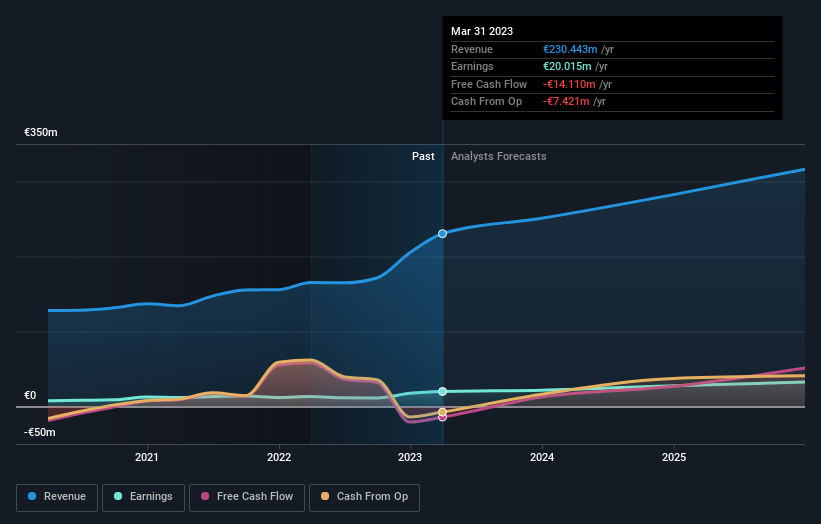This screenshot has height=524, width=821.
Task: Click the €230.443m revenue value
Action: (570, 49)
